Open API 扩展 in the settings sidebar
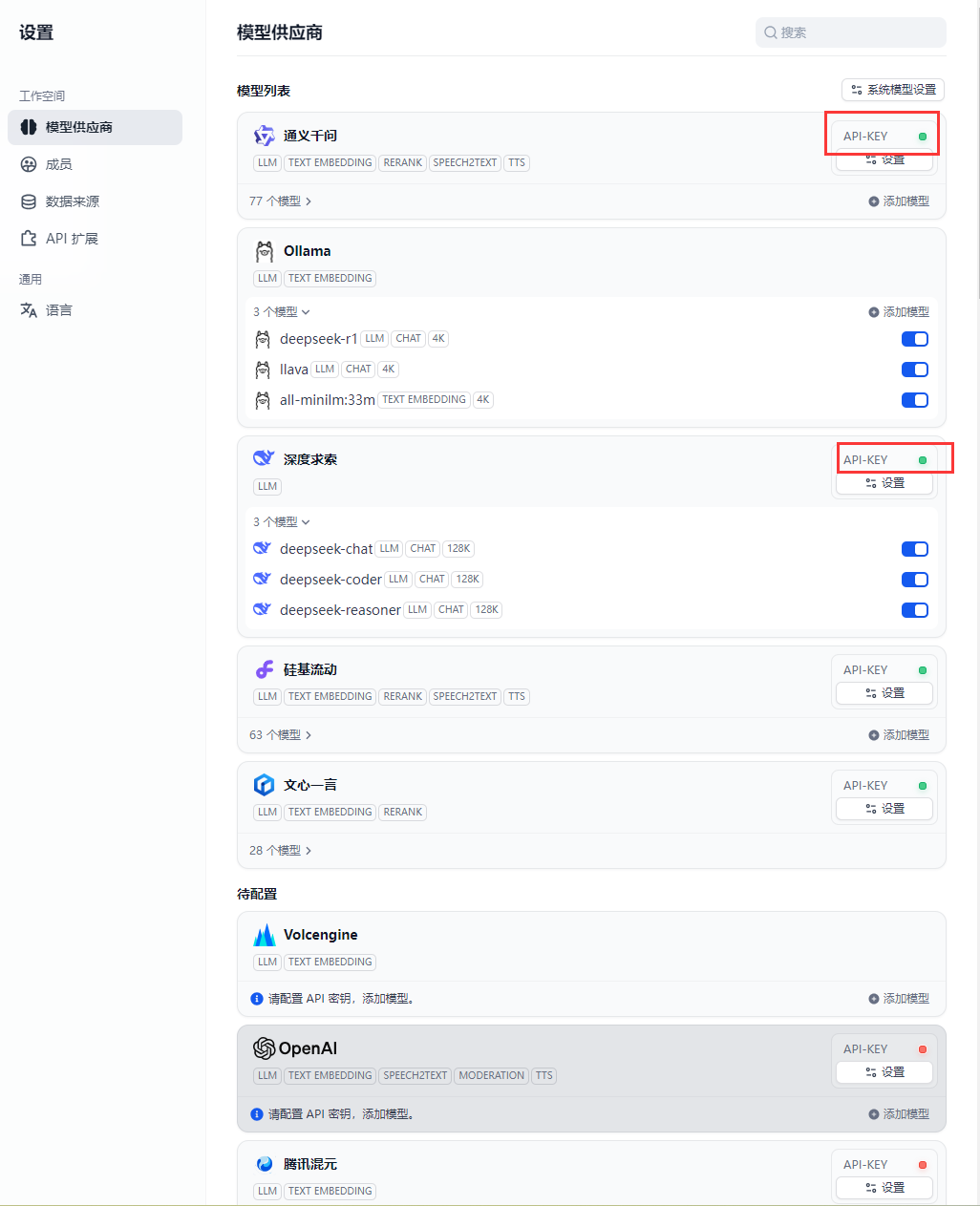 (95, 239)
